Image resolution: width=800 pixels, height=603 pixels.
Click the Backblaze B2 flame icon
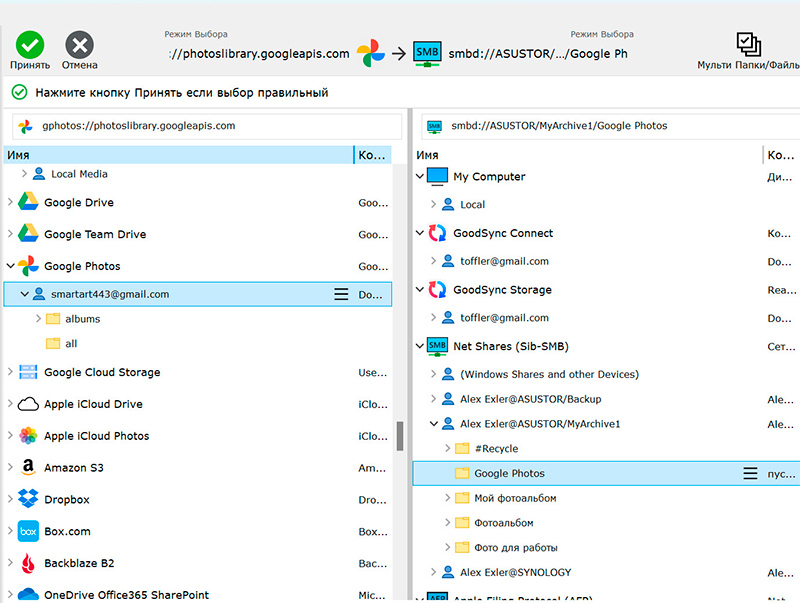coord(28,564)
